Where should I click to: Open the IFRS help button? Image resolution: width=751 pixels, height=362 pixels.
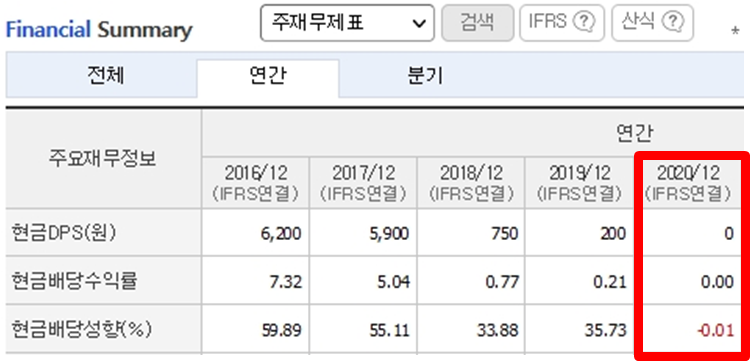coord(562,23)
